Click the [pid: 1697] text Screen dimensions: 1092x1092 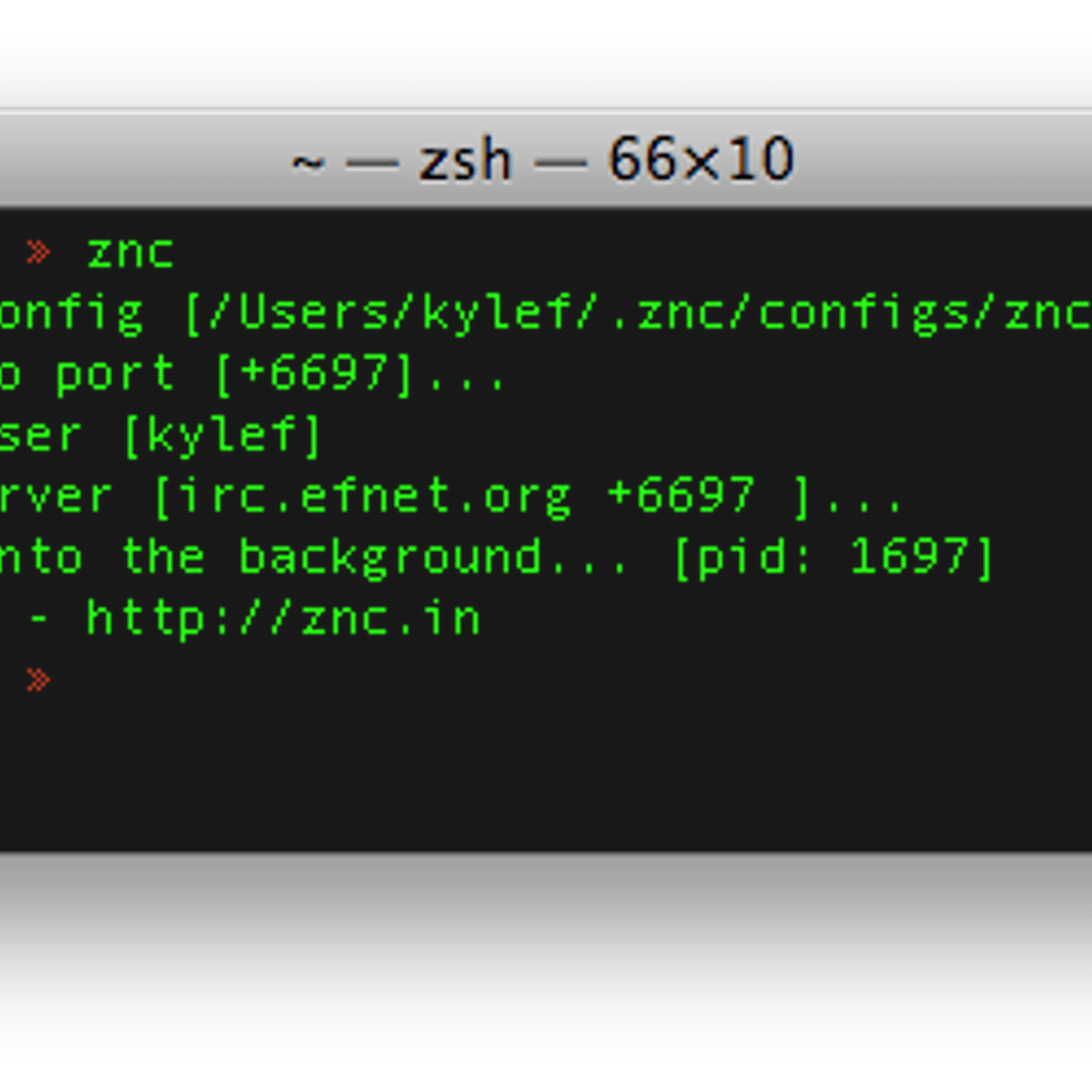point(832,558)
